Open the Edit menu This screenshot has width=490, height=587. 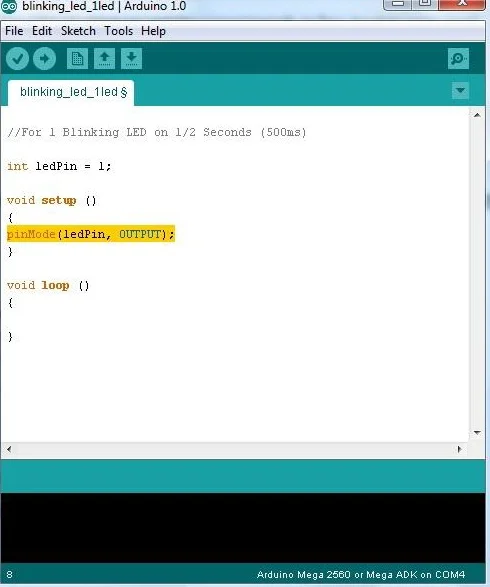coord(42,31)
